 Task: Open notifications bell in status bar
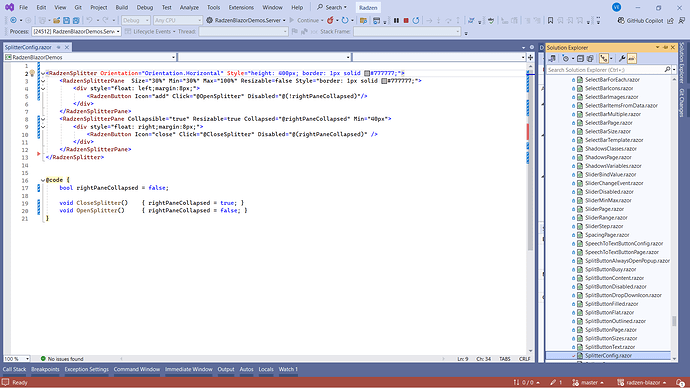(x=680, y=382)
